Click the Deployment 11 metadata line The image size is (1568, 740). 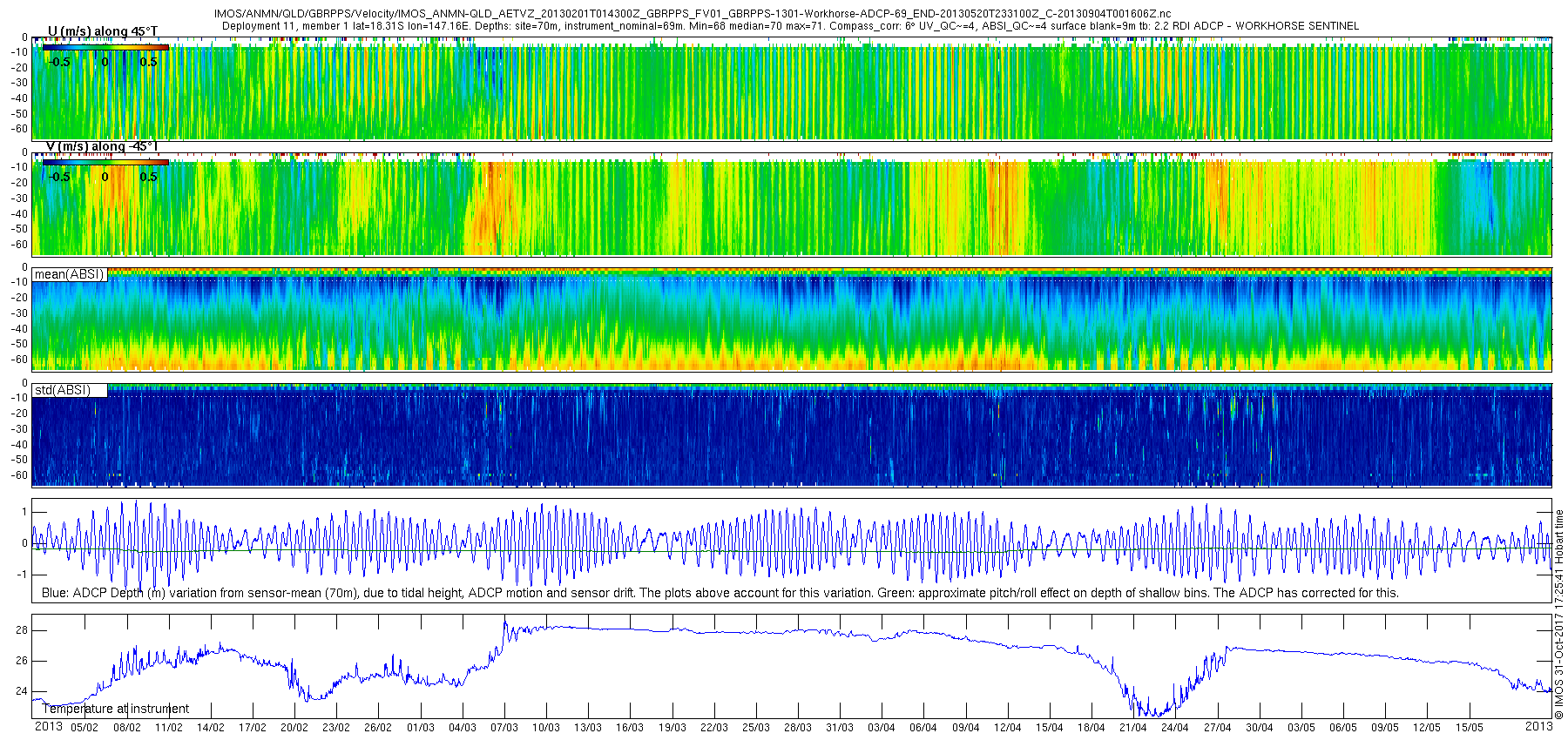click(x=790, y=26)
